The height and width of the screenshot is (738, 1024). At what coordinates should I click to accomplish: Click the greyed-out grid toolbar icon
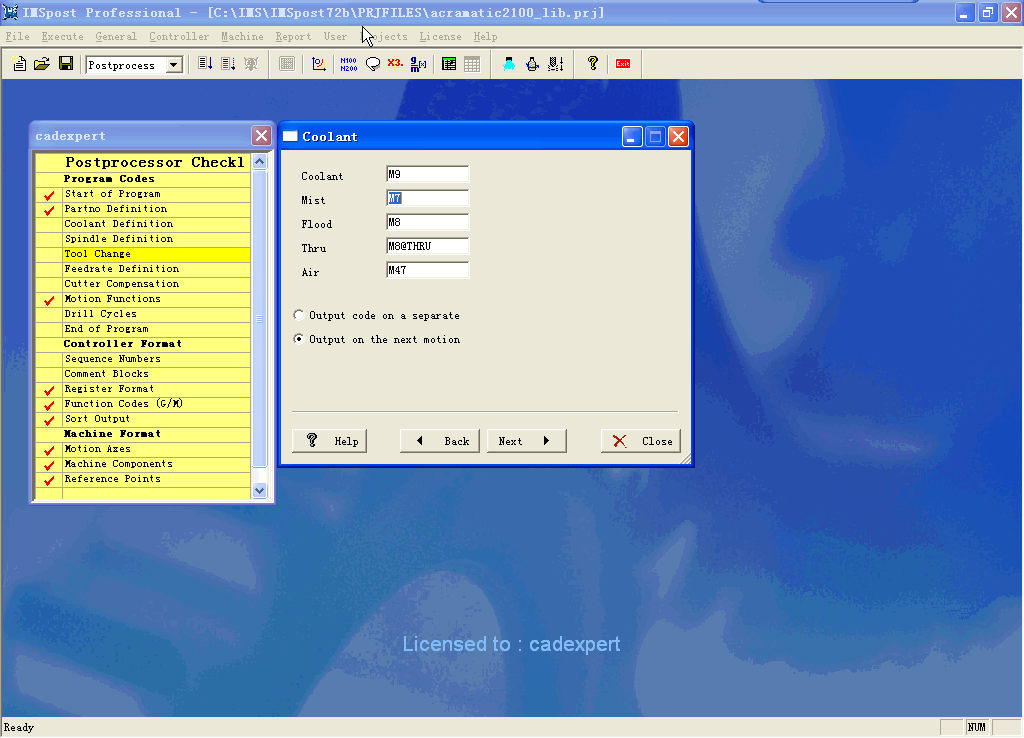point(287,64)
